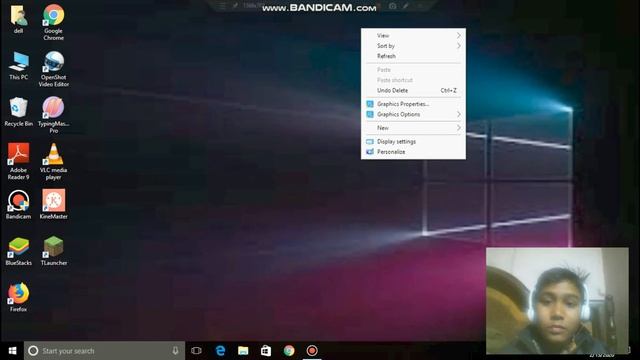Viewport: 640px width, 360px height.
Task: Switch to Bandicam recorder on taskbar
Action: coord(312,351)
